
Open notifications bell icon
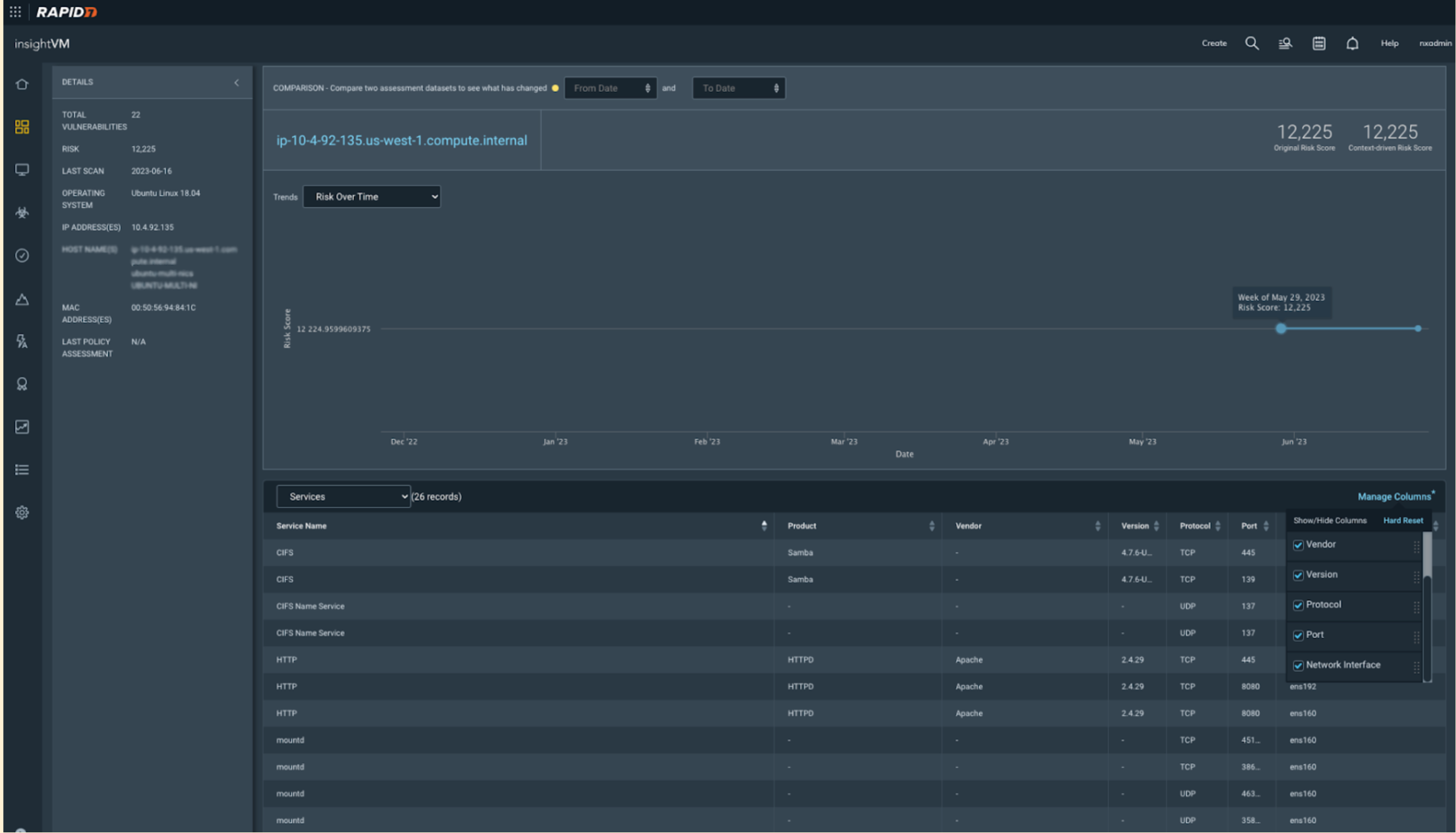[x=1352, y=43]
